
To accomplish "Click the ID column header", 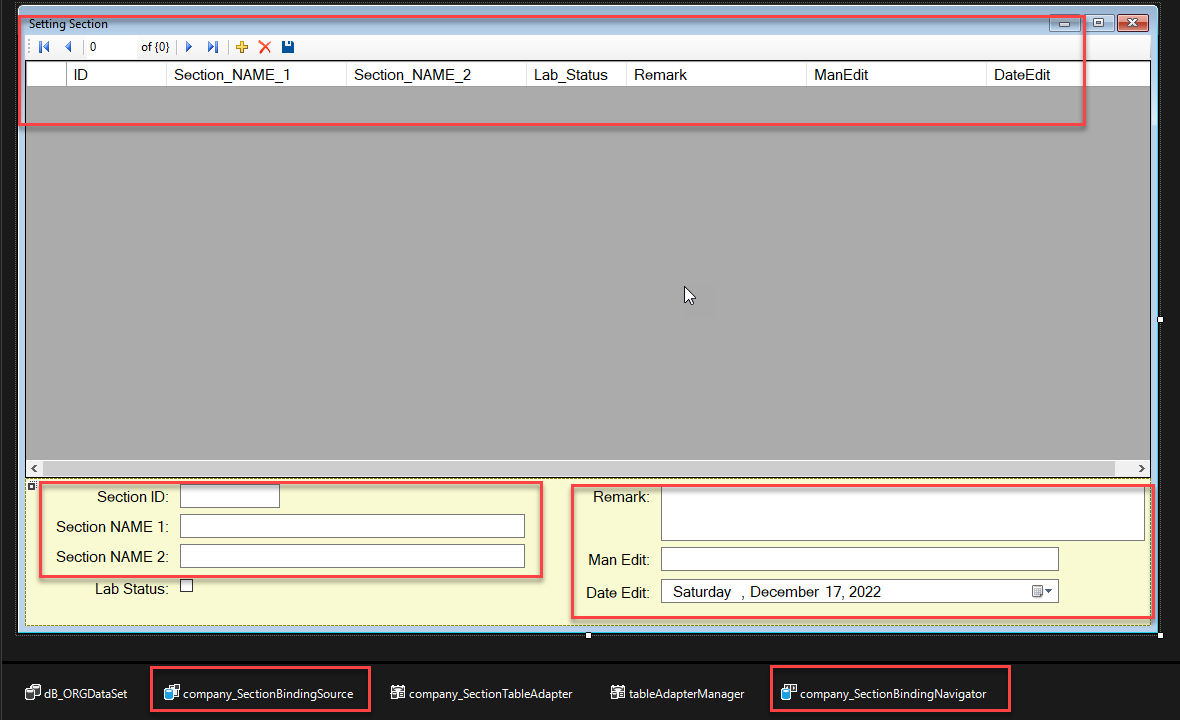I will (x=116, y=74).
